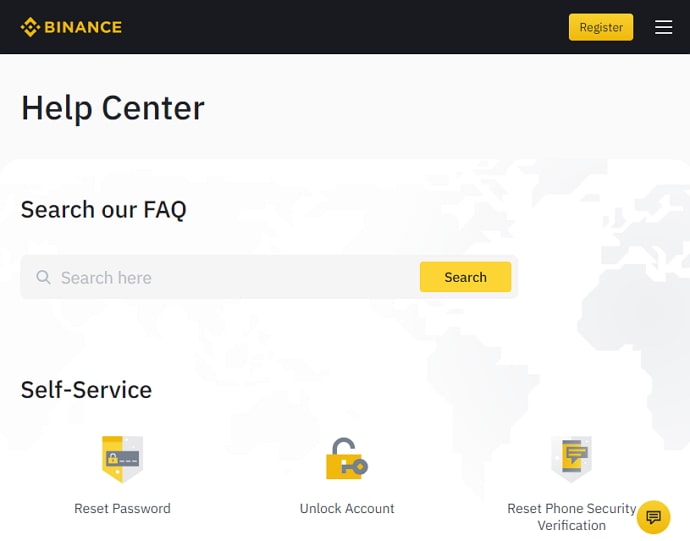Click the Unlock Account padlock icon
The width and height of the screenshot is (690, 541).
pos(347,459)
